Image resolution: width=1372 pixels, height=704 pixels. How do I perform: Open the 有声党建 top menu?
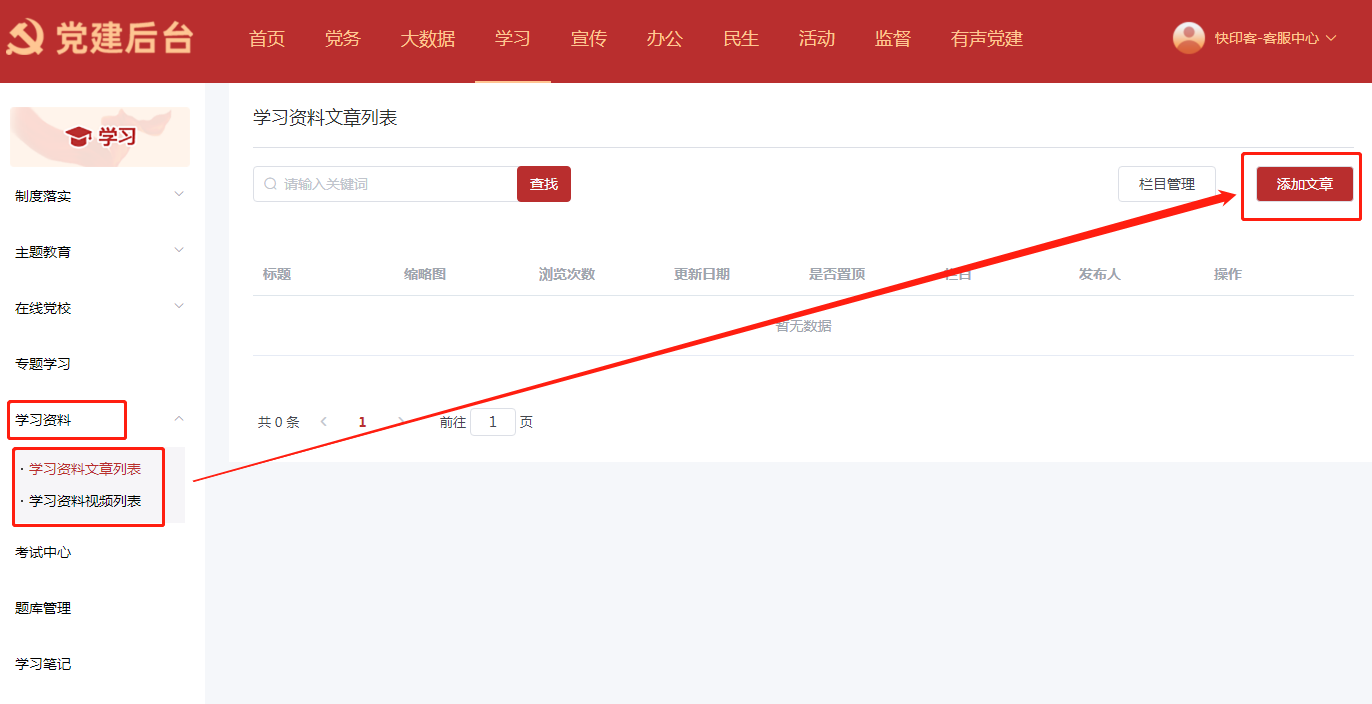(986, 39)
